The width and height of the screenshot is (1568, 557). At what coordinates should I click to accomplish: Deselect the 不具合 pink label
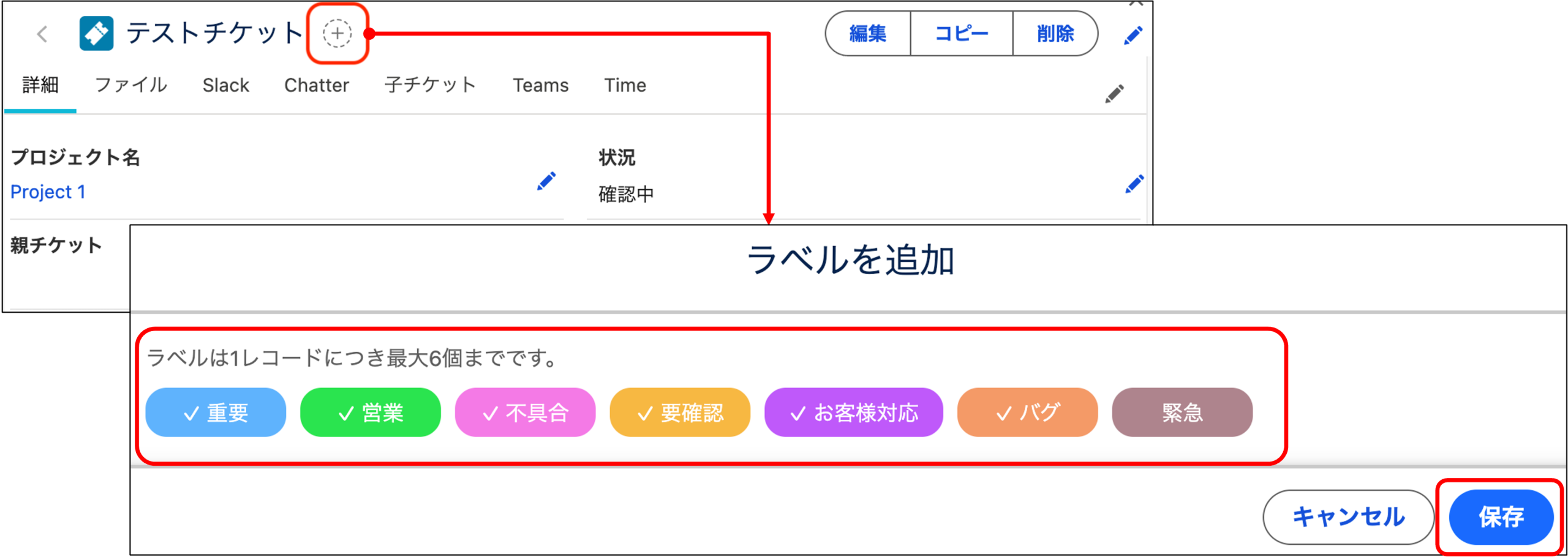pos(525,413)
